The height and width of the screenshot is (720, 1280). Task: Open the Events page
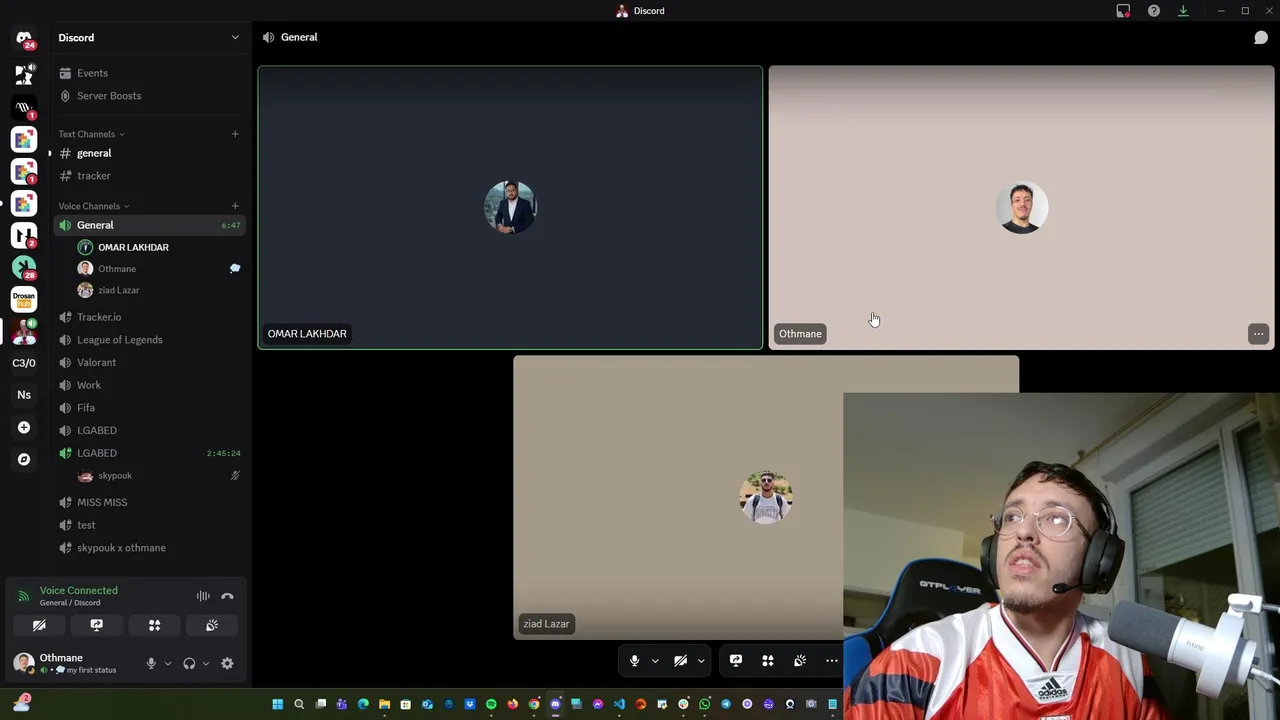point(149,73)
